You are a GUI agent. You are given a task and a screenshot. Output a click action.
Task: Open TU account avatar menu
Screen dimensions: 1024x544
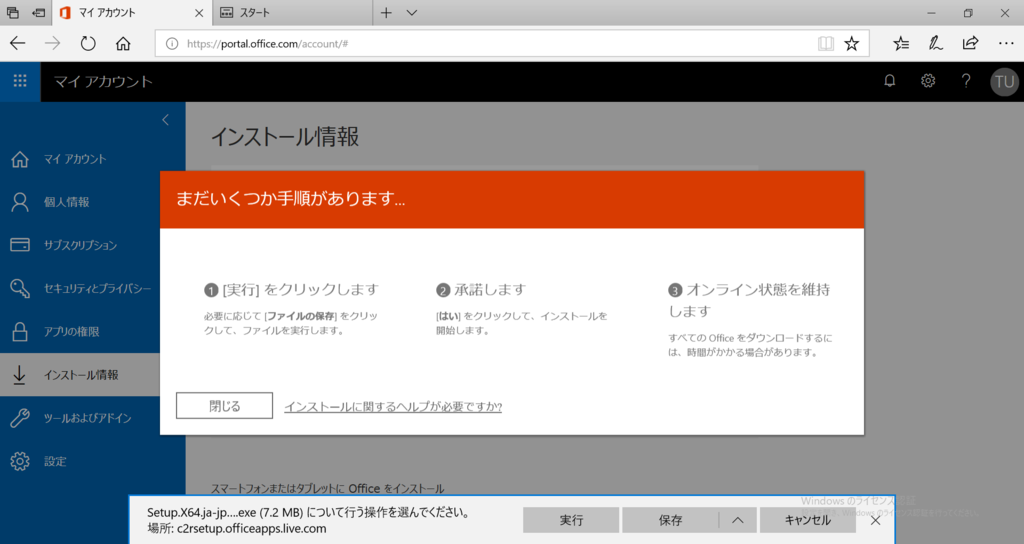tap(1004, 82)
